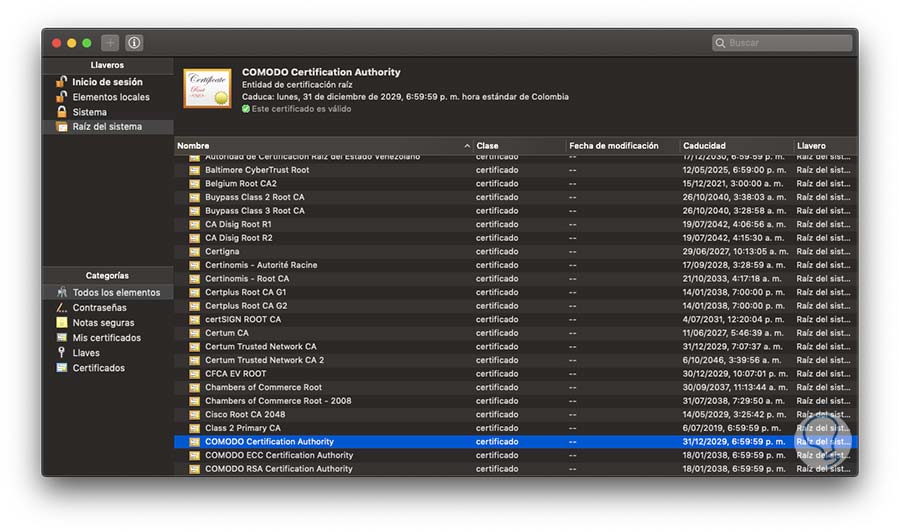This screenshot has height=532, width=900.
Task: Select highlighted COMODO Certification Authority row
Action: (x=516, y=441)
